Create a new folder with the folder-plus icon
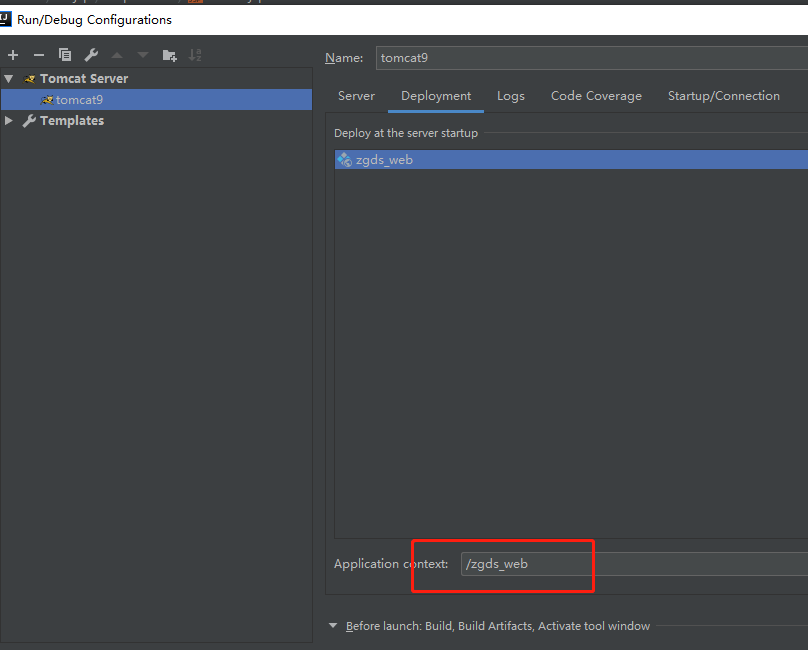This screenshot has width=808, height=650. pyautogui.click(x=170, y=55)
